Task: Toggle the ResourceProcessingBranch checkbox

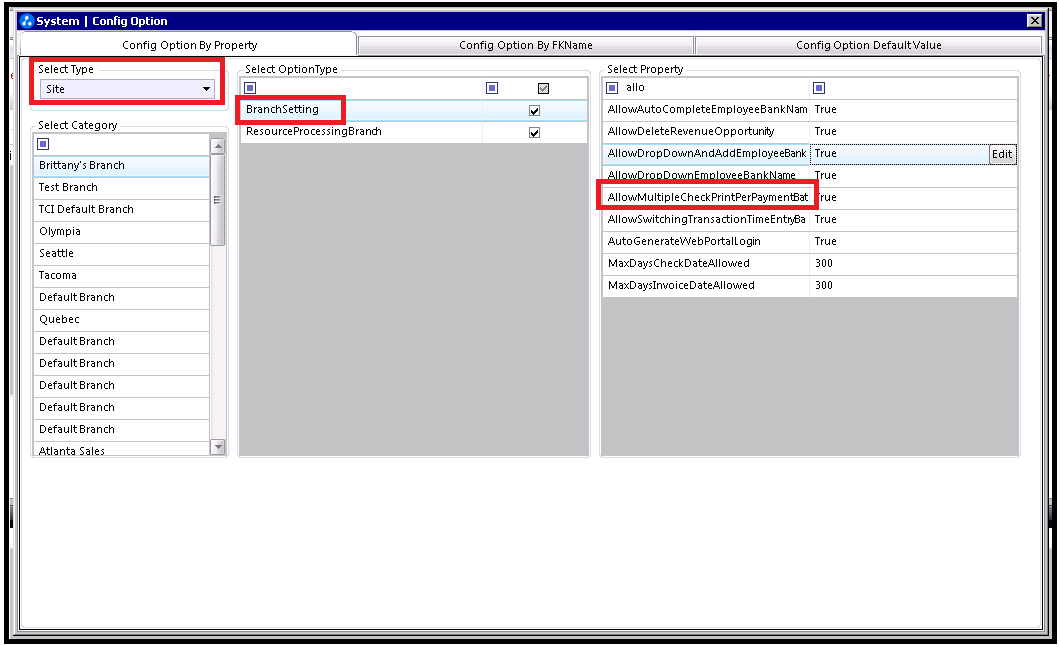Action: tap(534, 132)
